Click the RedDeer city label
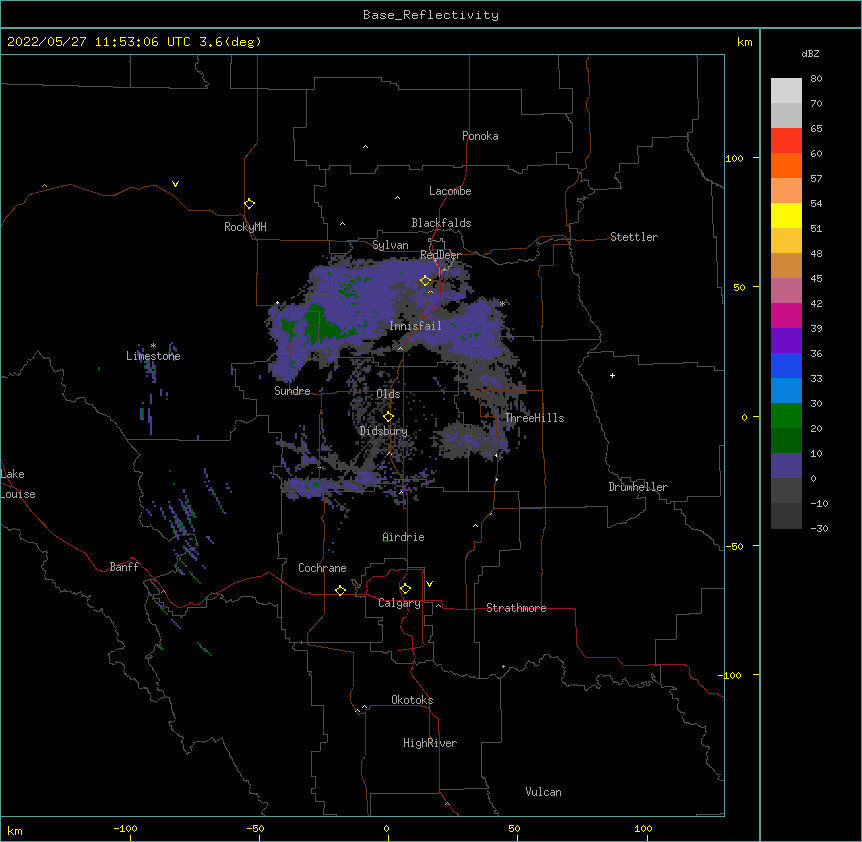862x842 pixels. tap(440, 255)
